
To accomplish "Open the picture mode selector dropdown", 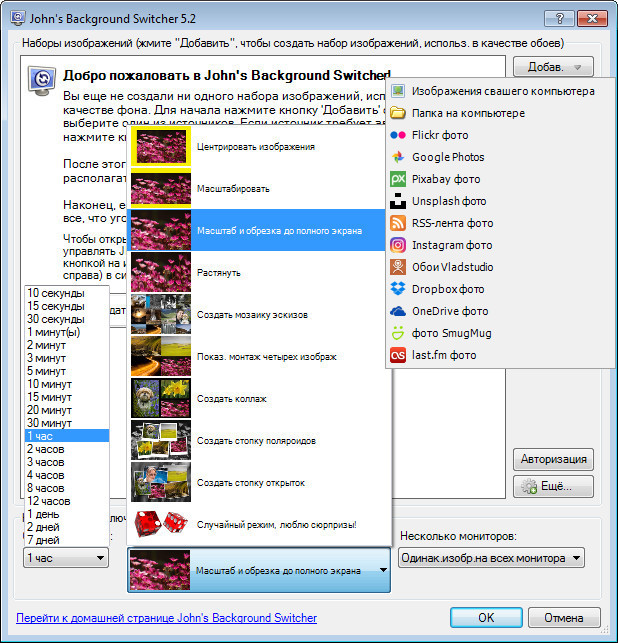I will [259, 570].
